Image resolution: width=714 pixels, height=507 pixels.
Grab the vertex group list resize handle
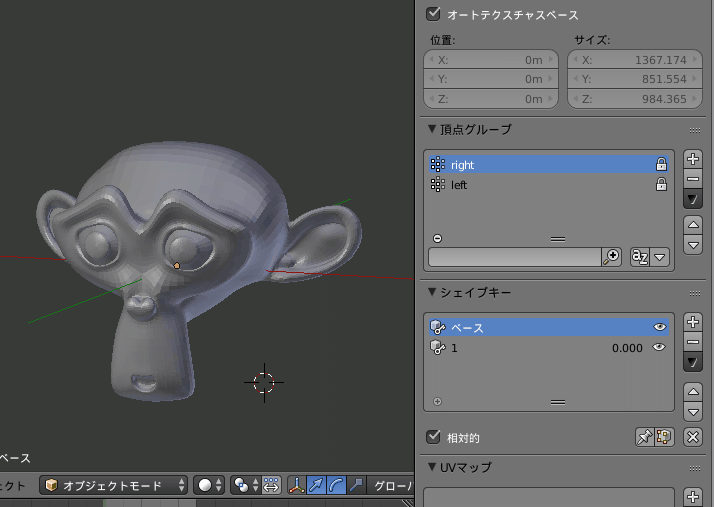click(x=558, y=239)
